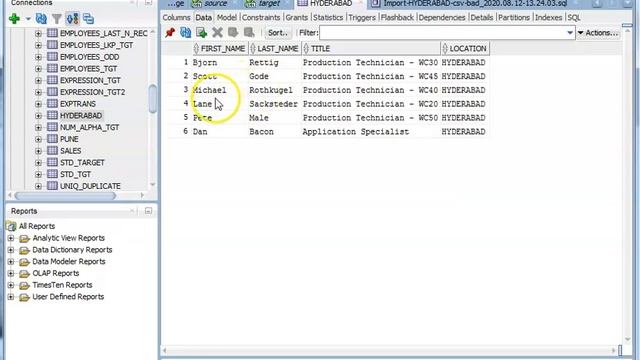Switch to the Columns tab
640x360 pixels.
pyautogui.click(x=176, y=18)
